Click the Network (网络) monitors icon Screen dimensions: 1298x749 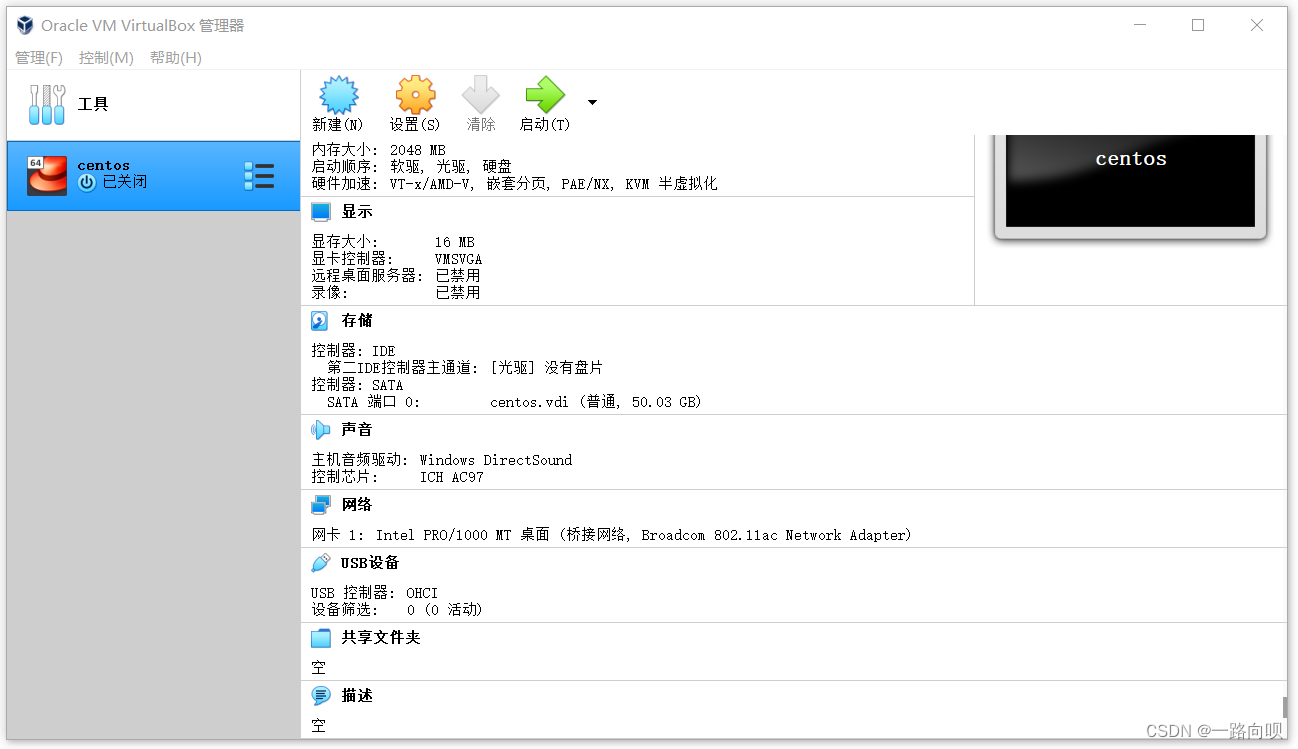click(x=320, y=505)
